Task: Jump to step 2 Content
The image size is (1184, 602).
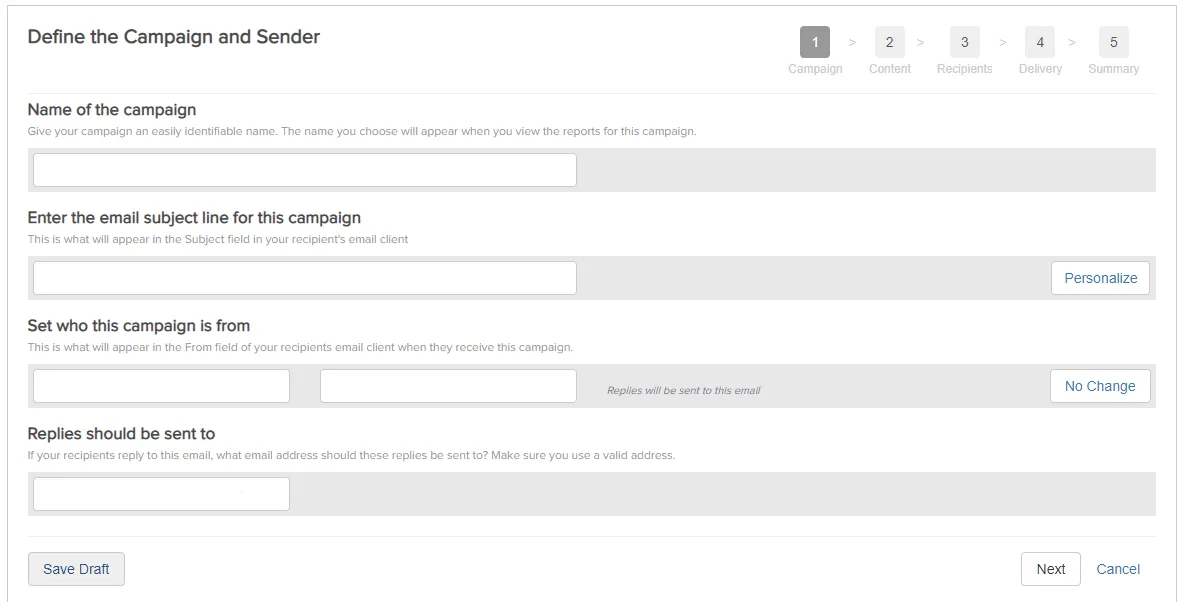Action: tap(889, 42)
